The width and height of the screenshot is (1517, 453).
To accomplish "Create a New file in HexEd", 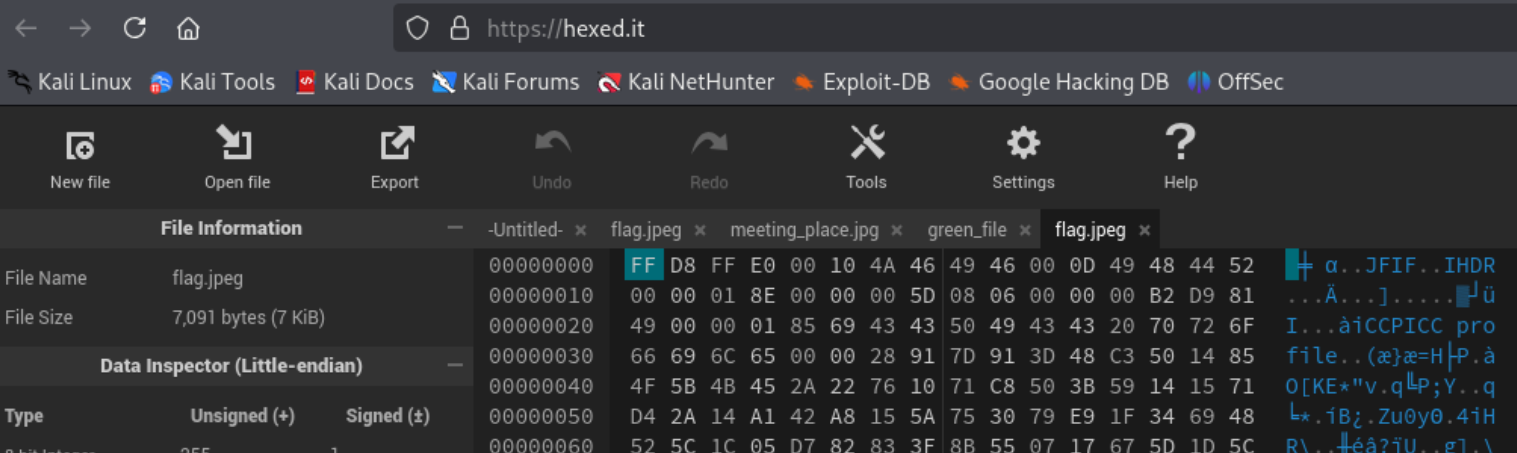I will pos(80,159).
